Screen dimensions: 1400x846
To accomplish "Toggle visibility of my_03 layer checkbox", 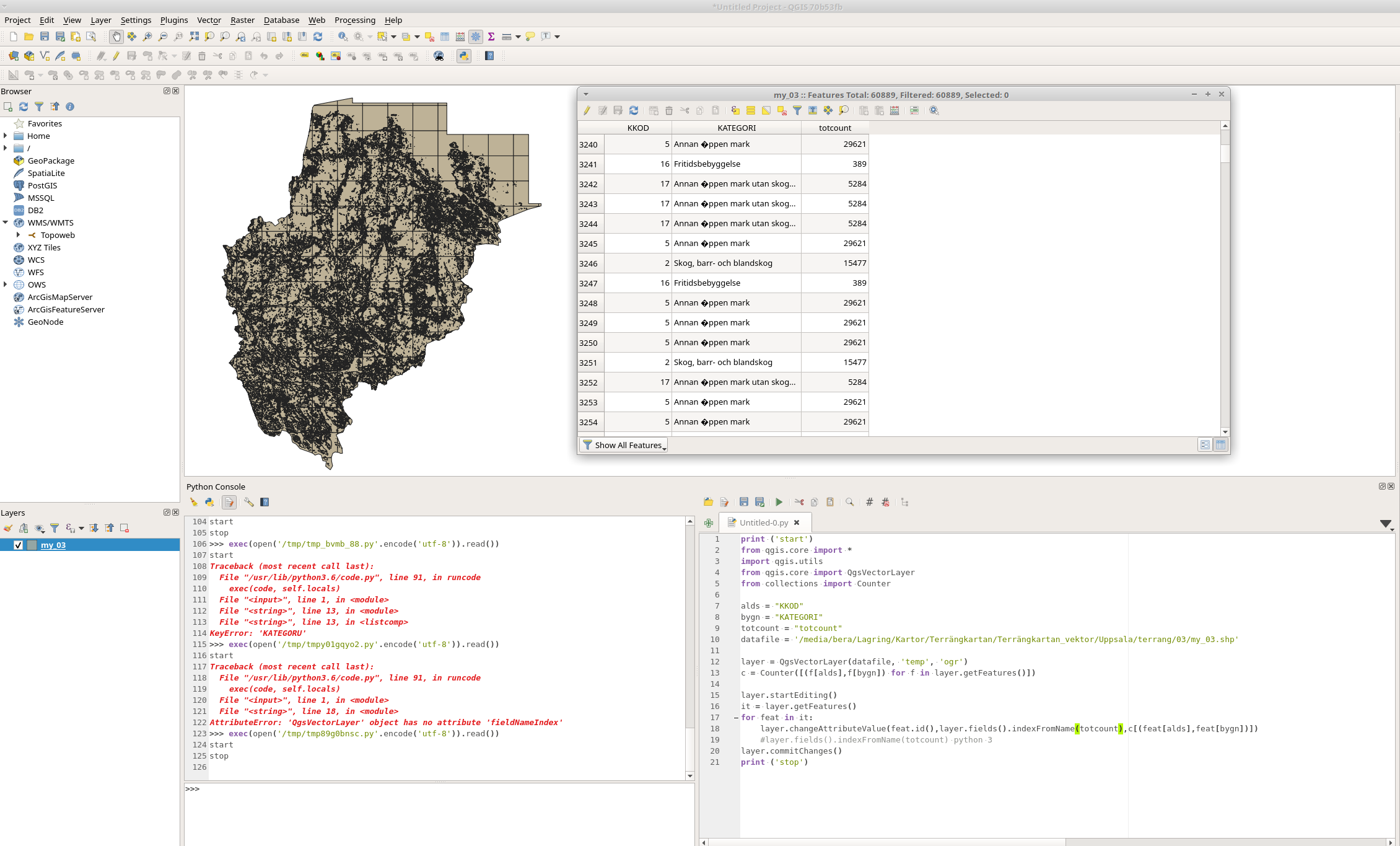I will point(18,545).
